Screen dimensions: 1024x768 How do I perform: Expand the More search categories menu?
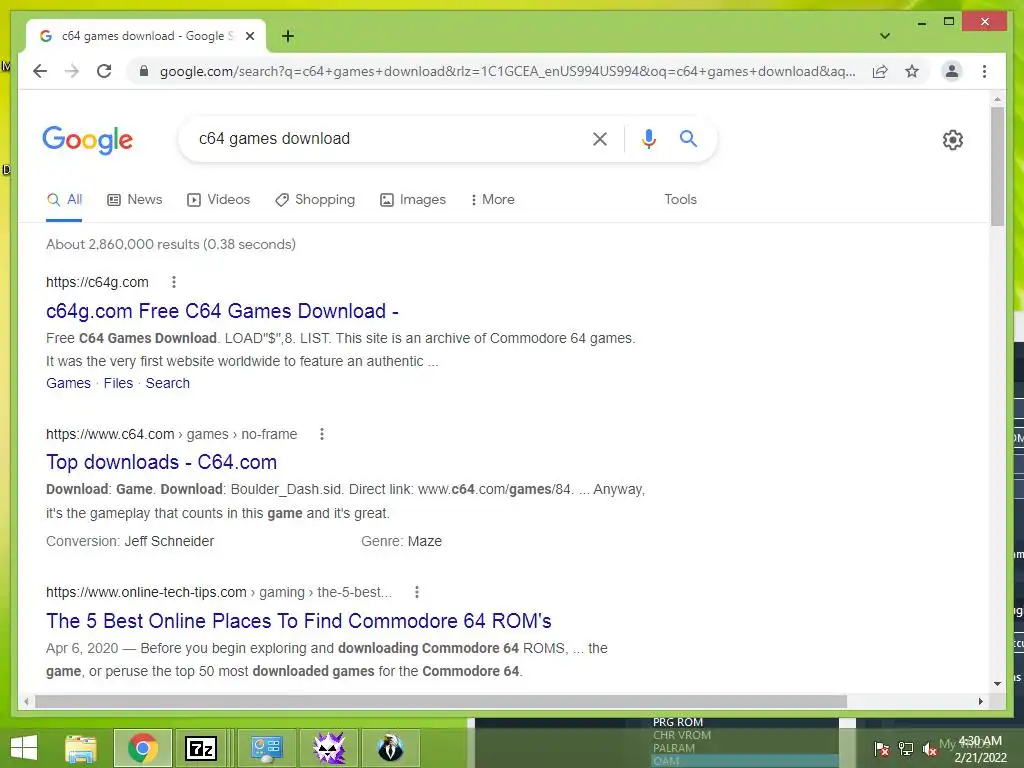coord(492,200)
